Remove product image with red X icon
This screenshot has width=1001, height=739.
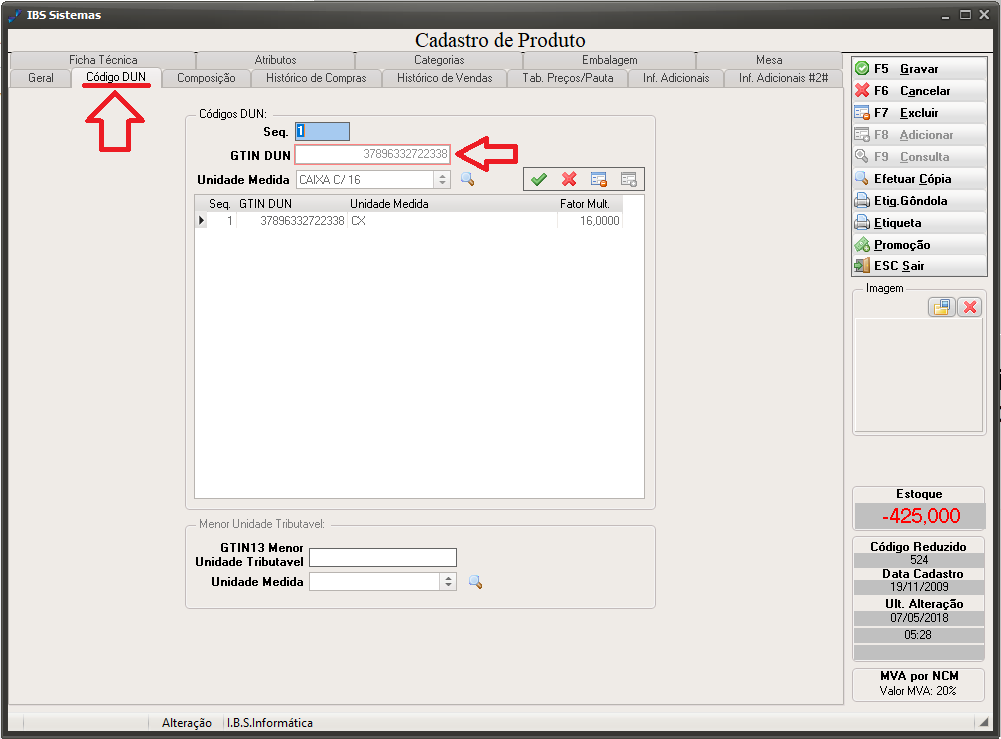pyautogui.click(x=970, y=307)
